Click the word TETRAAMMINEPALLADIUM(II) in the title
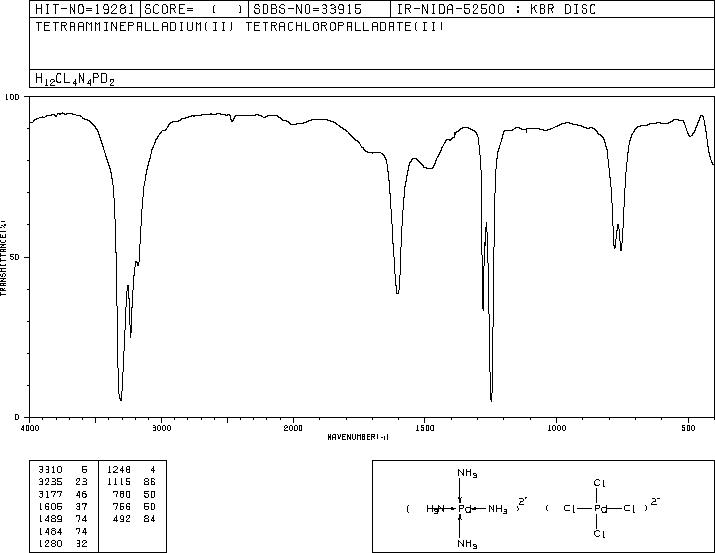This screenshot has height=553, width=715. pos(135,26)
